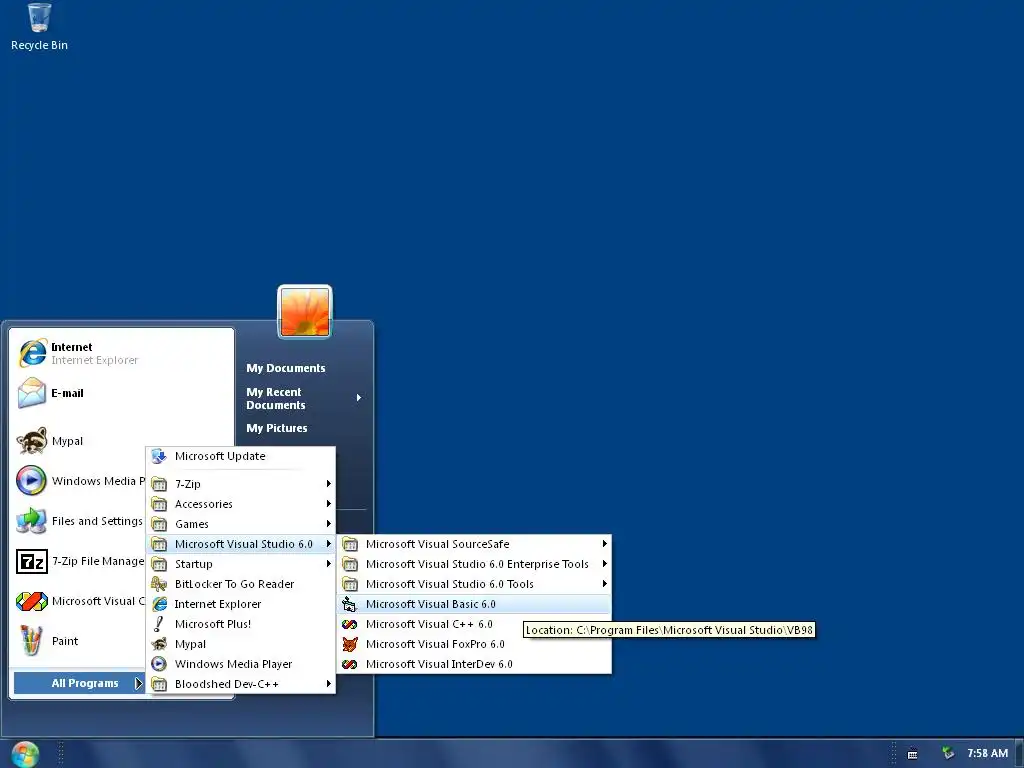
Task: Expand the Bloodshed Dev-C++ folder
Action: coord(240,684)
